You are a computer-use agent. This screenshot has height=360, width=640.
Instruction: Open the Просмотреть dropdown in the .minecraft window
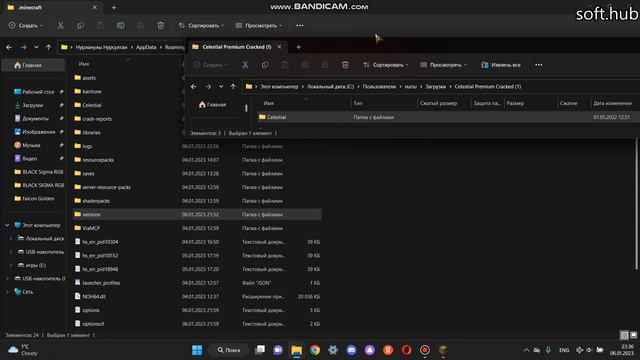click(x=259, y=25)
